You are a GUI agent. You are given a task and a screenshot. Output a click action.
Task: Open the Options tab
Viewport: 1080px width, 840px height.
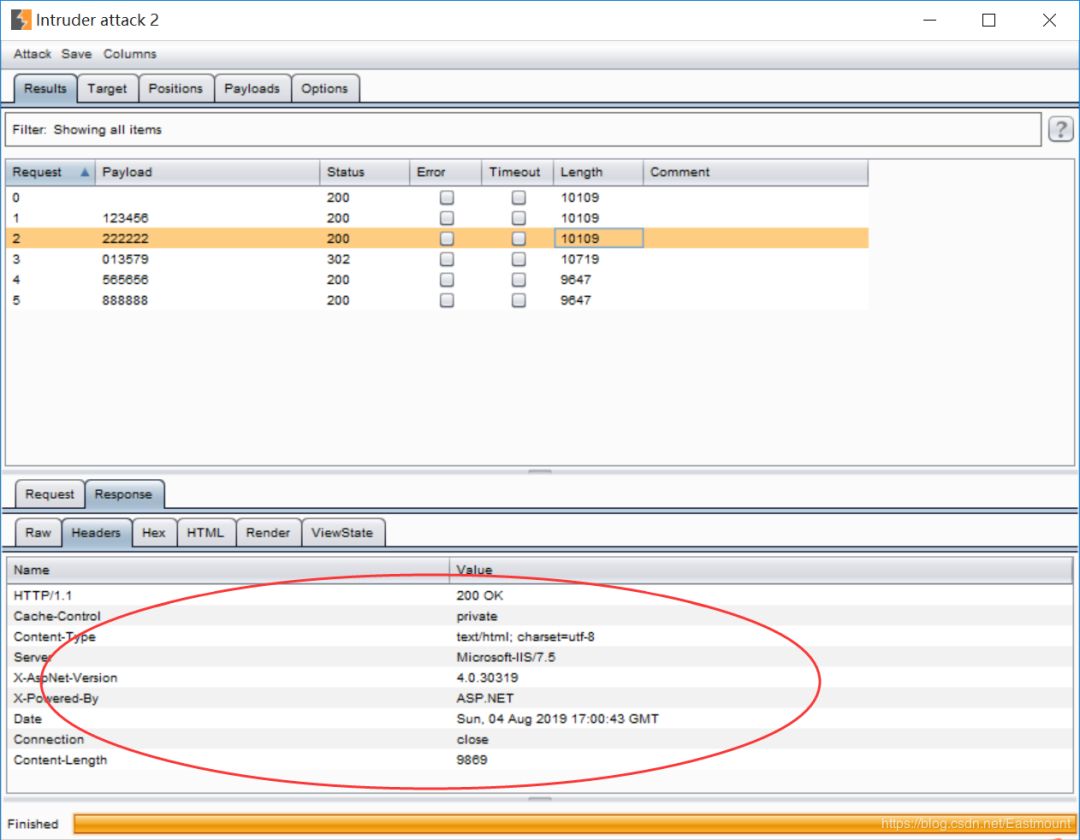pyautogui.click(x=324, y=89)
